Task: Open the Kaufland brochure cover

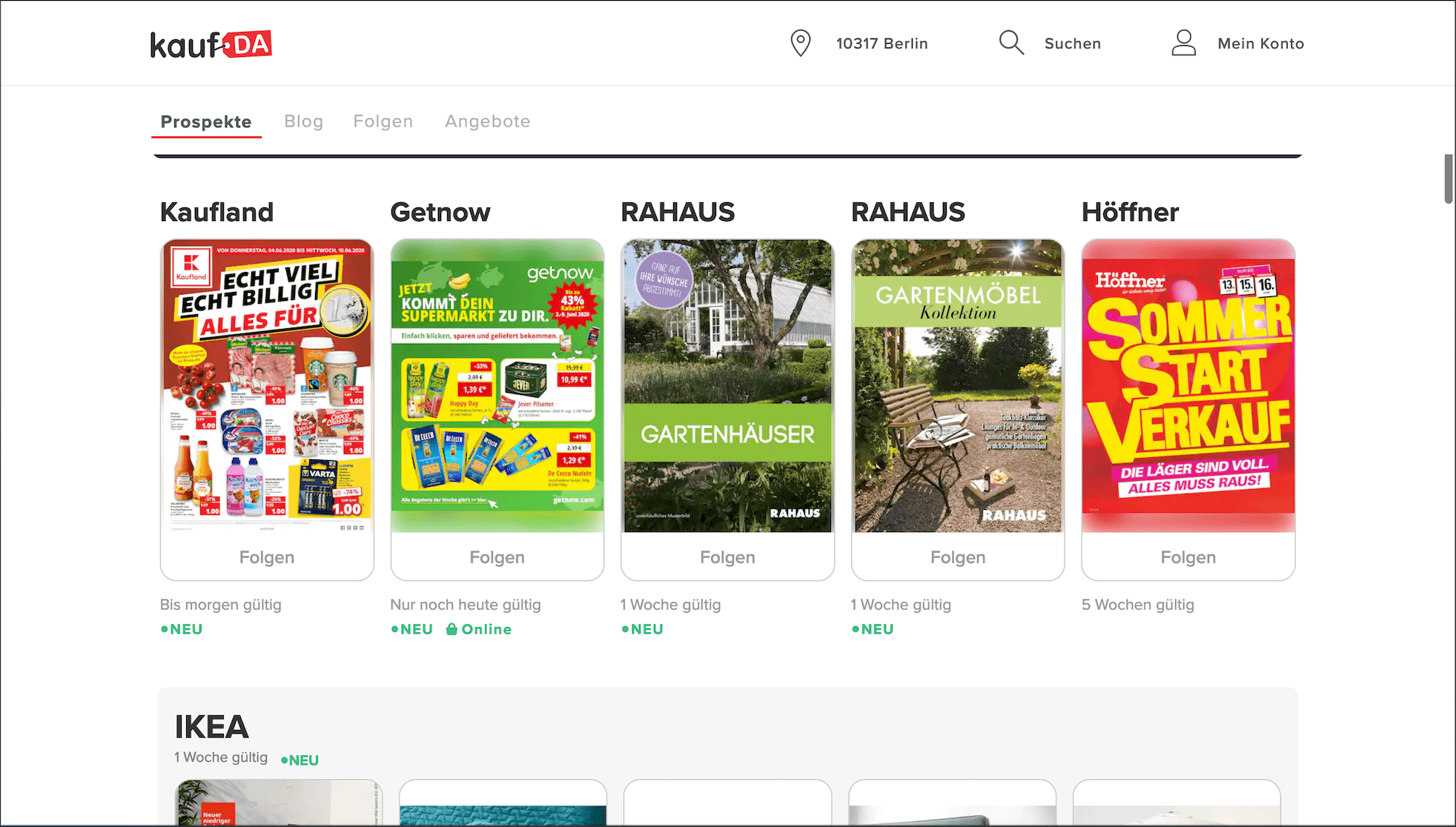Action: (x=267, y=385)
